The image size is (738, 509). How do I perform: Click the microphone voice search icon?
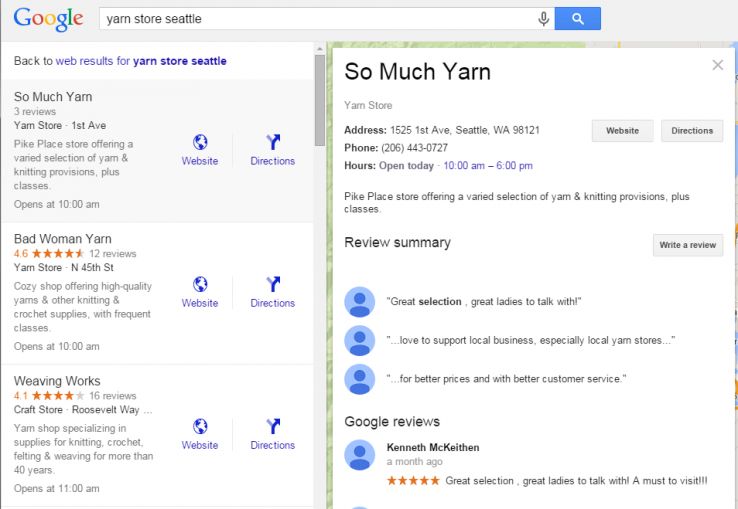pos(544,18)
